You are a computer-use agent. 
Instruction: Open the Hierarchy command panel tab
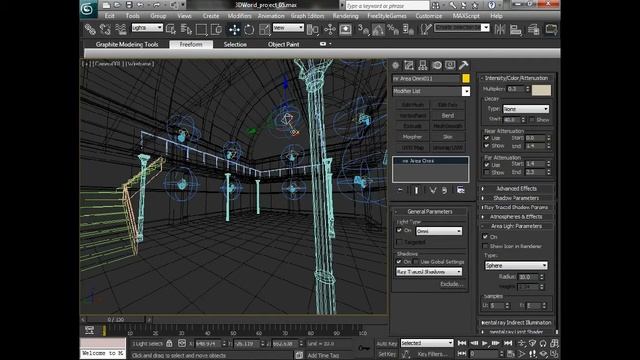coord(423,65)
